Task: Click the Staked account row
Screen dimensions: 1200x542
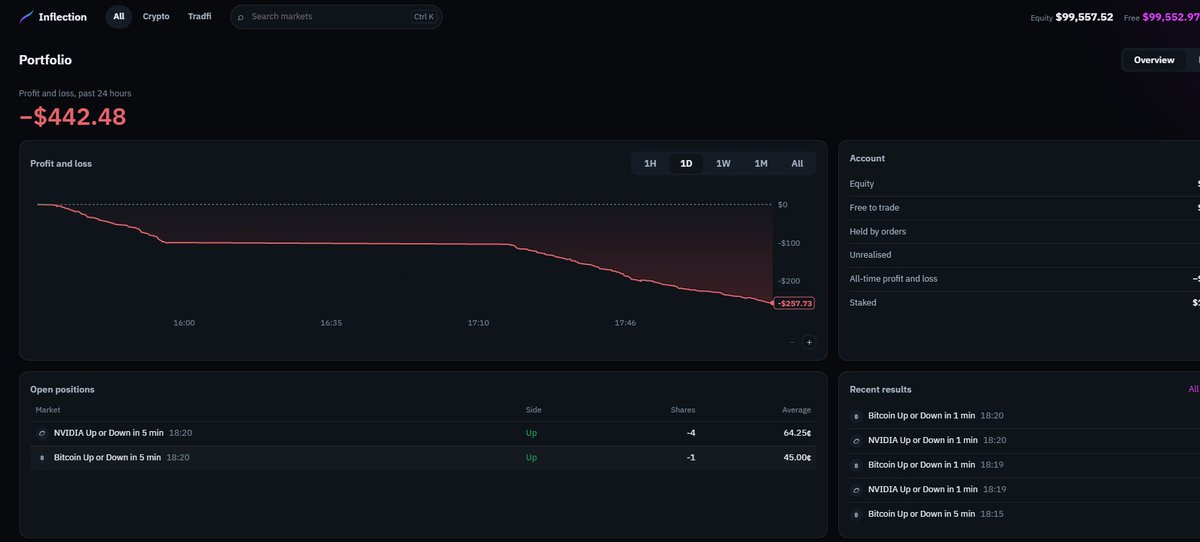Action: (x=1024, y=303)
